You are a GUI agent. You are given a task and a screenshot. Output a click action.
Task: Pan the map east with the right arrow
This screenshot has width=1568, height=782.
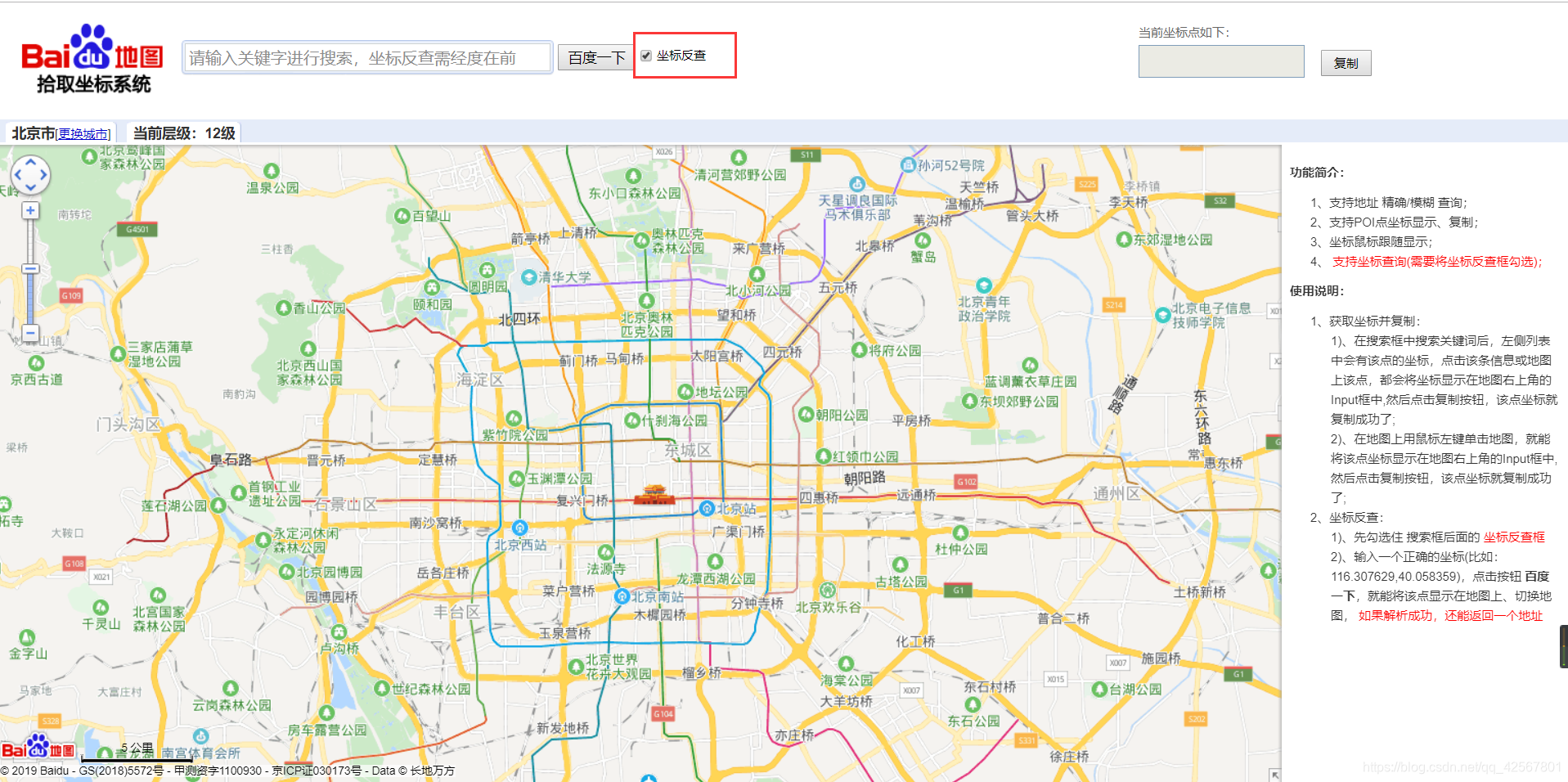click(44, 175)
